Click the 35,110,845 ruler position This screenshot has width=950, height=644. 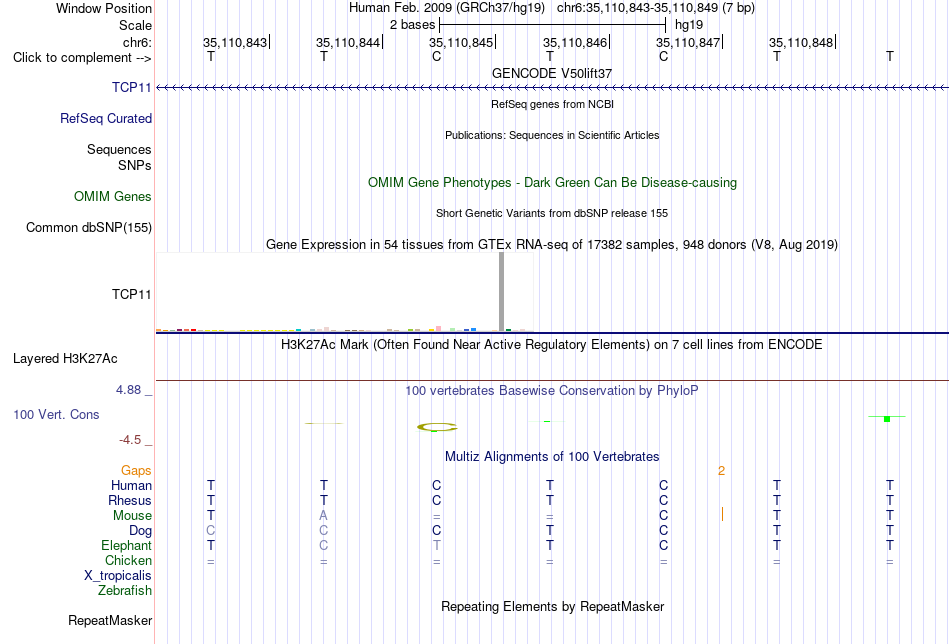pos(461,42)
